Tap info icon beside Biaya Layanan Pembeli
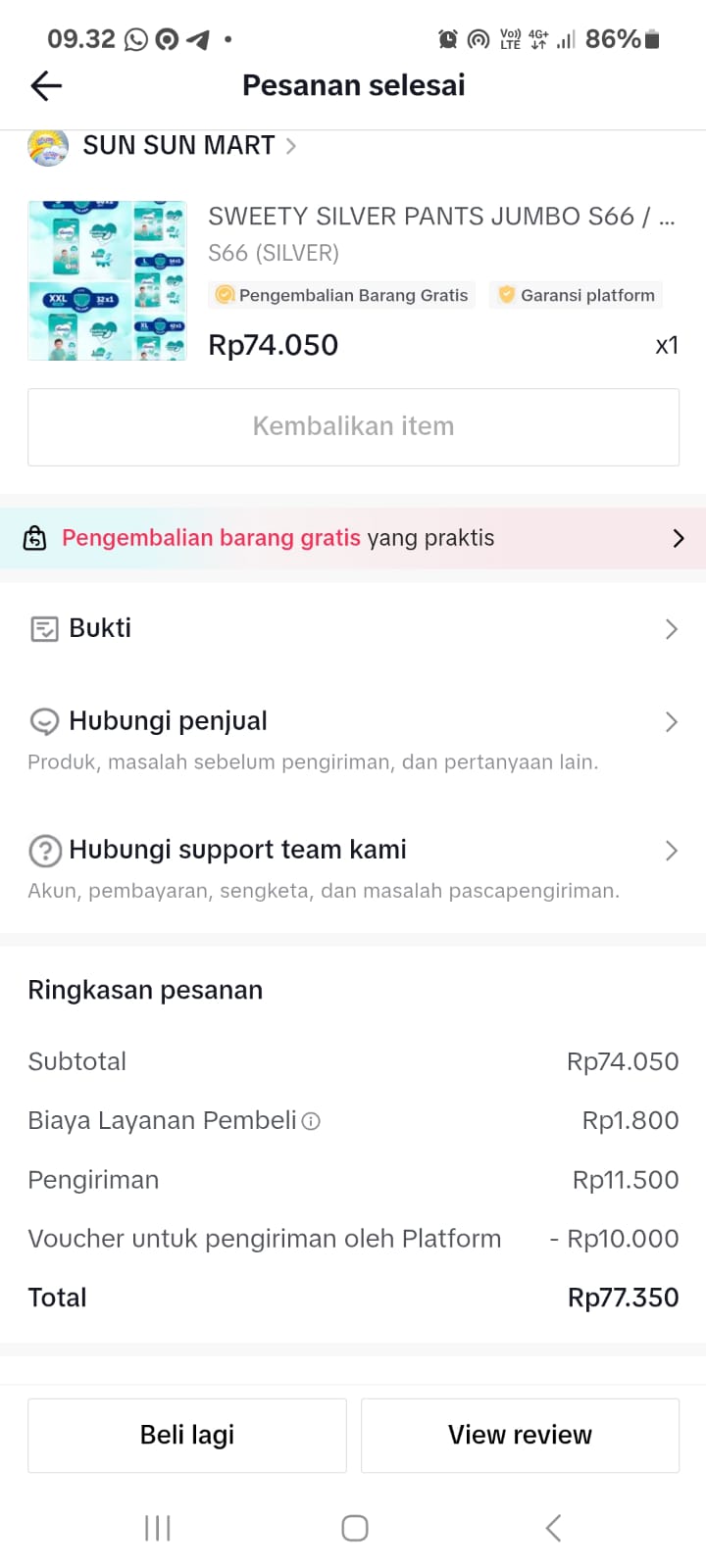Screen dimensions: 706x1568 pyautogui.click(x=311, y=1121)
